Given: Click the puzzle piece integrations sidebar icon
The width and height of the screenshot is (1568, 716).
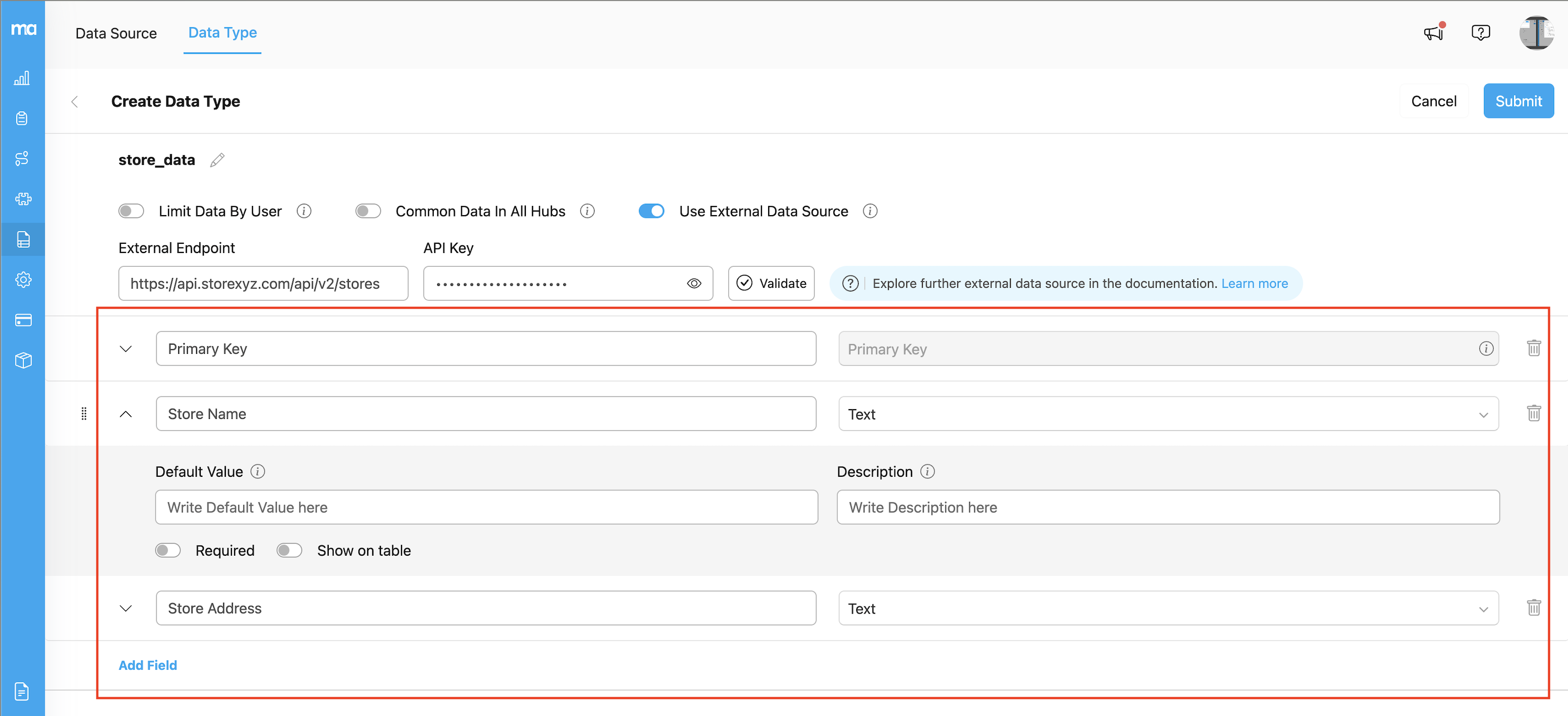Looking at the screenshot, I should (23, 199).
